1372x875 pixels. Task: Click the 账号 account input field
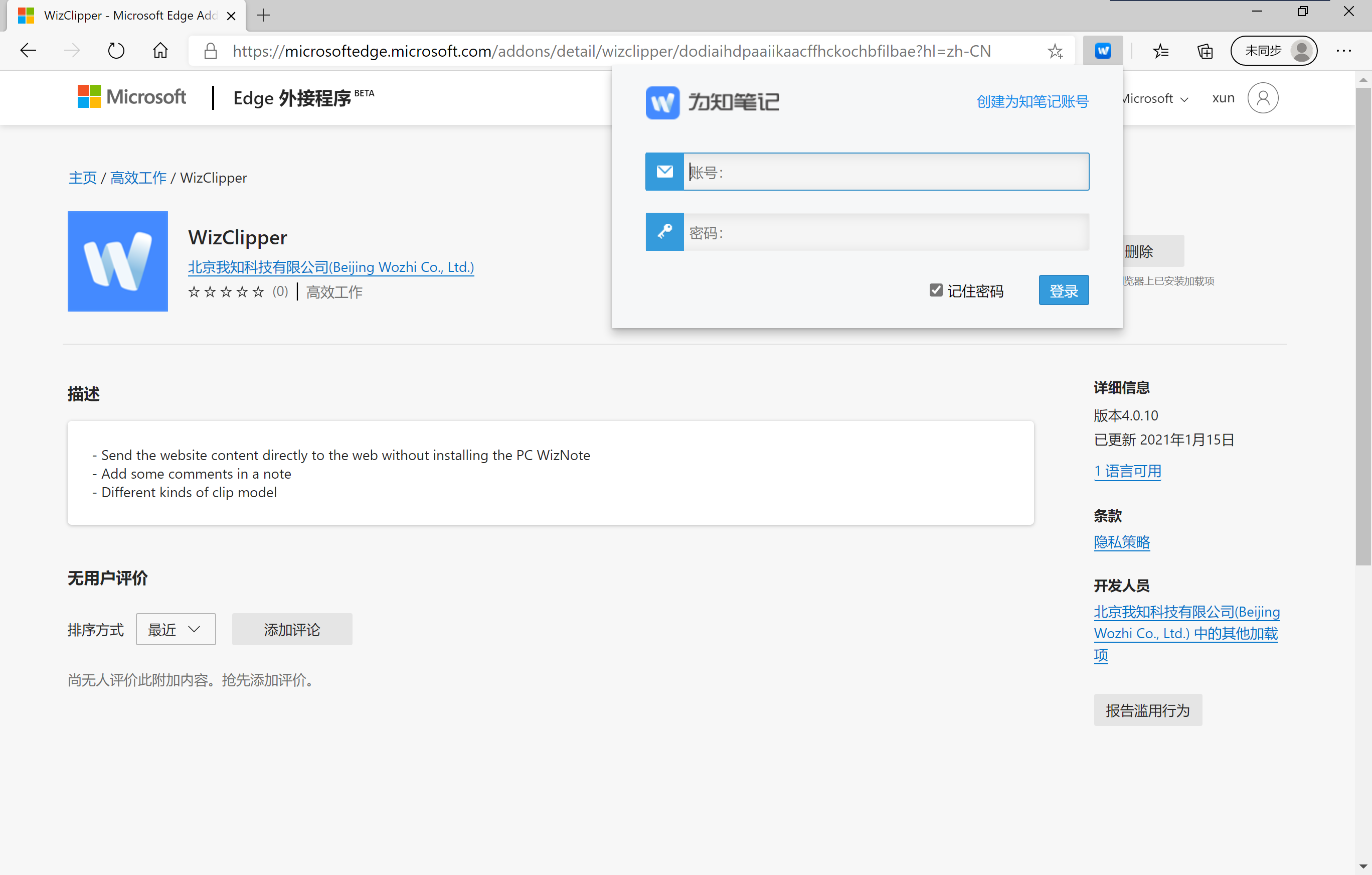886,172
